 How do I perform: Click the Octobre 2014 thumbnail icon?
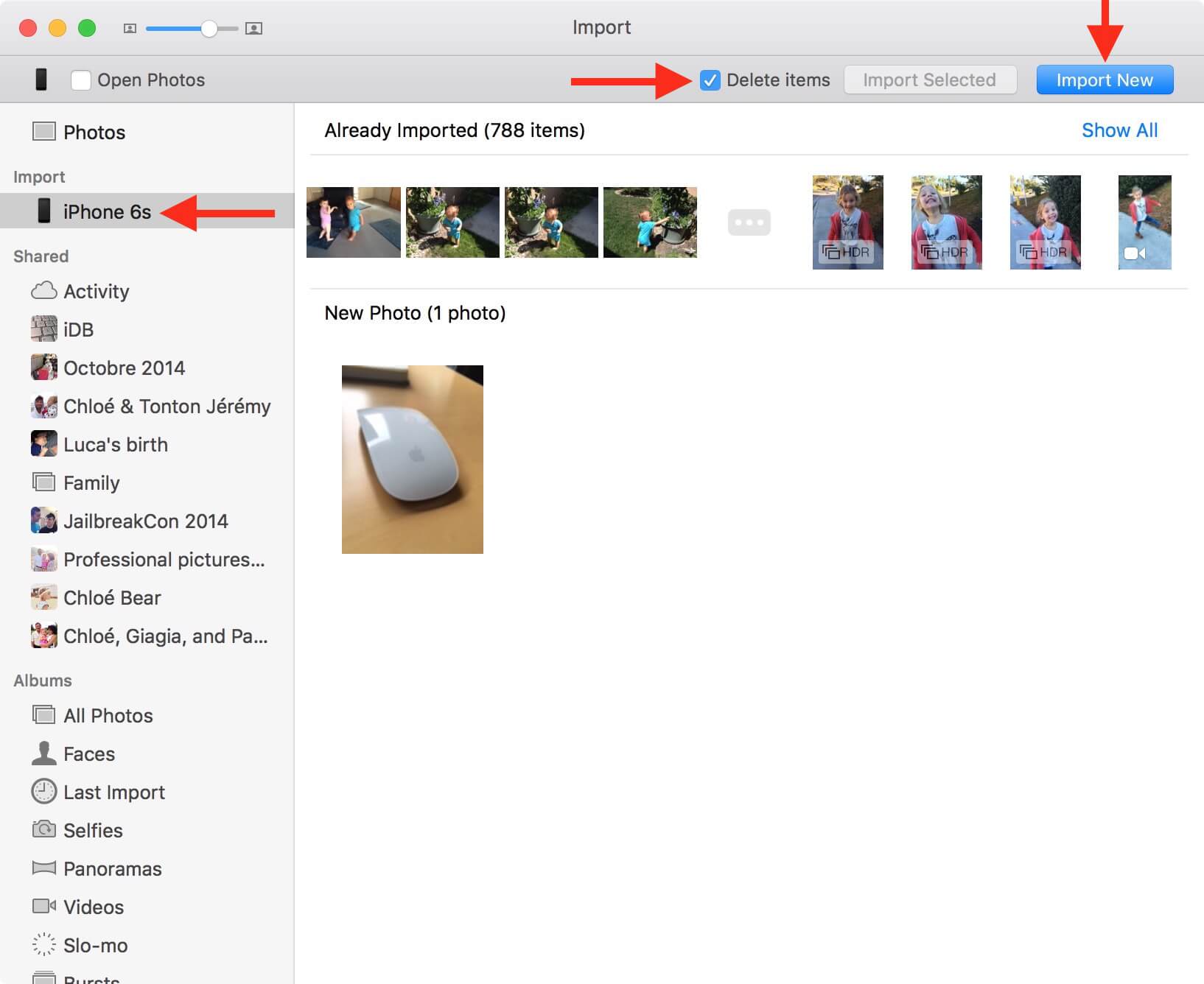(44, 367)
